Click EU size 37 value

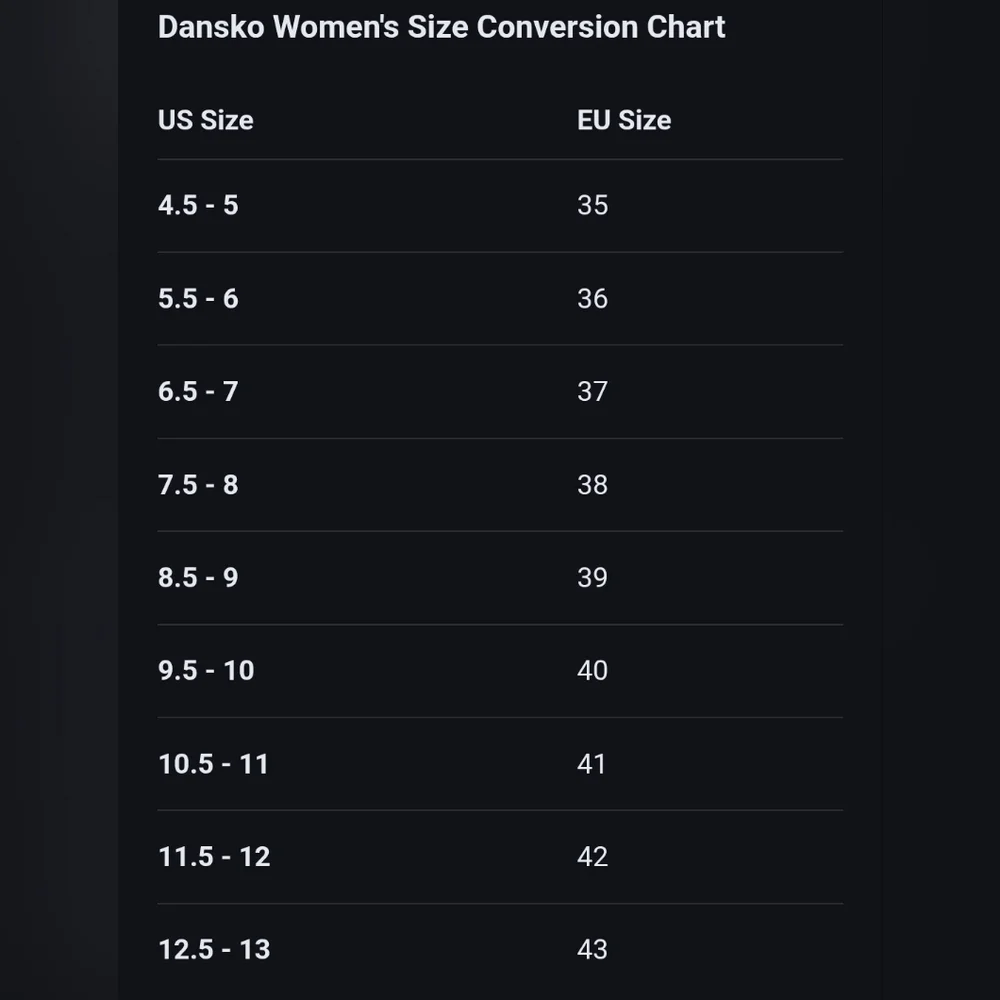(592, 392)
